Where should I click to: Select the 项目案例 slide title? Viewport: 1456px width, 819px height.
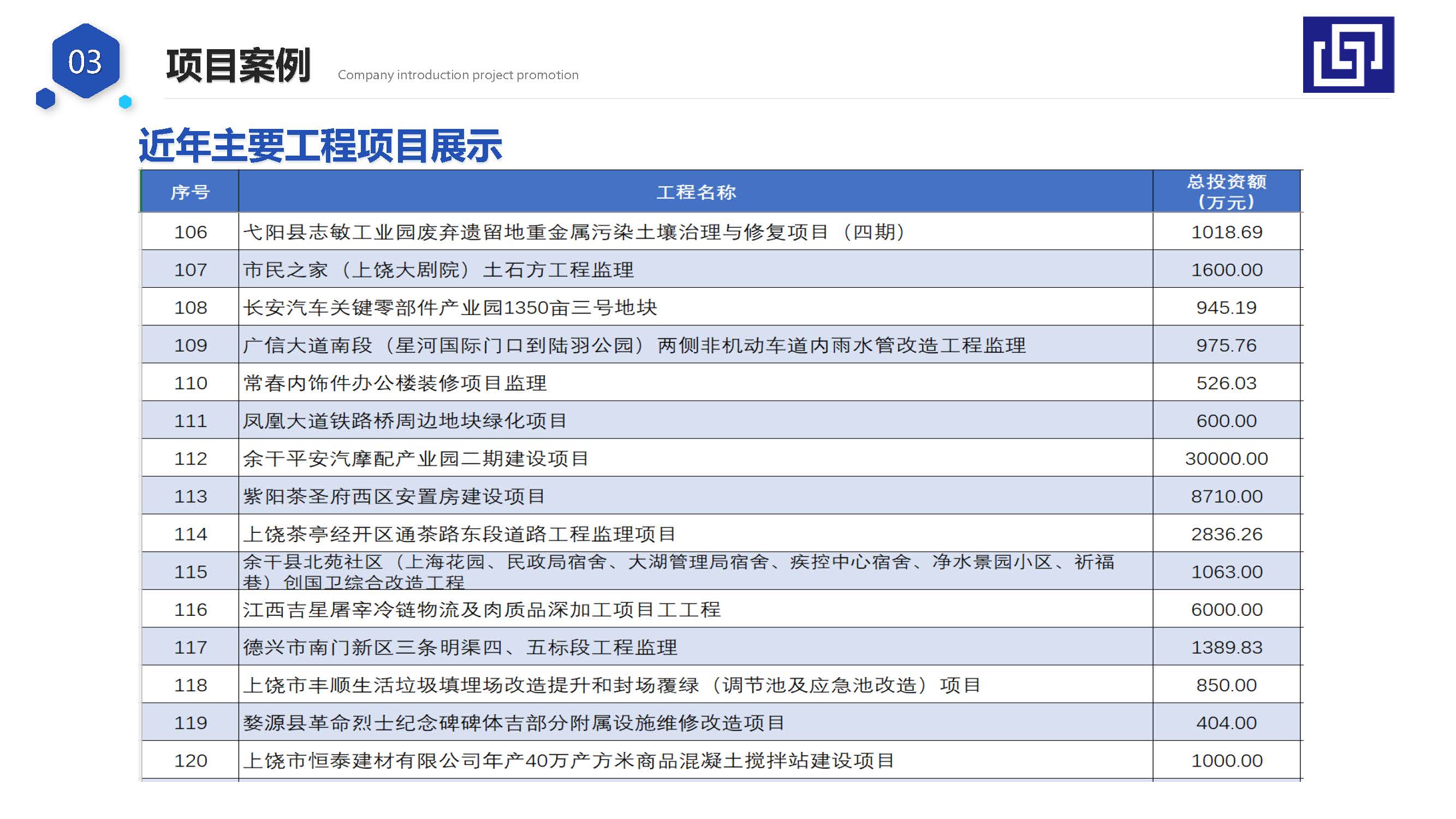coord(239,66)
